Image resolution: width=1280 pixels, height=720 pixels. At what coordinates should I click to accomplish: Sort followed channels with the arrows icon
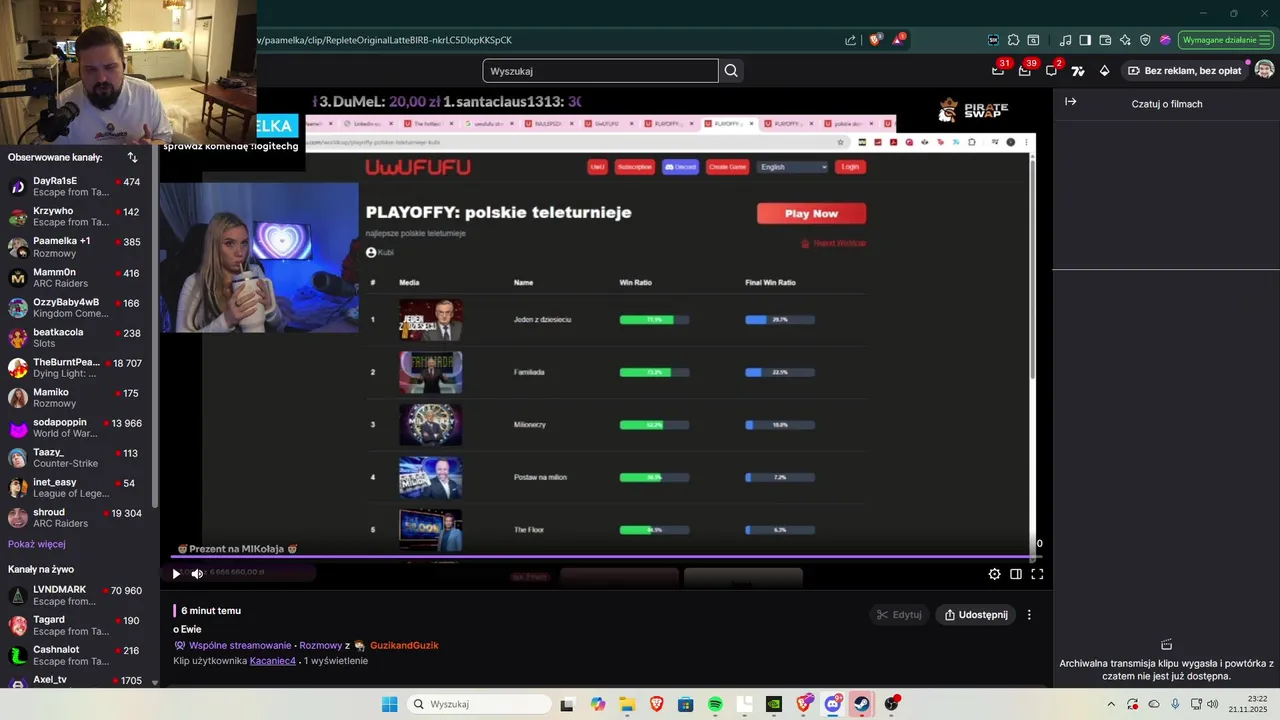coord(132,157)
